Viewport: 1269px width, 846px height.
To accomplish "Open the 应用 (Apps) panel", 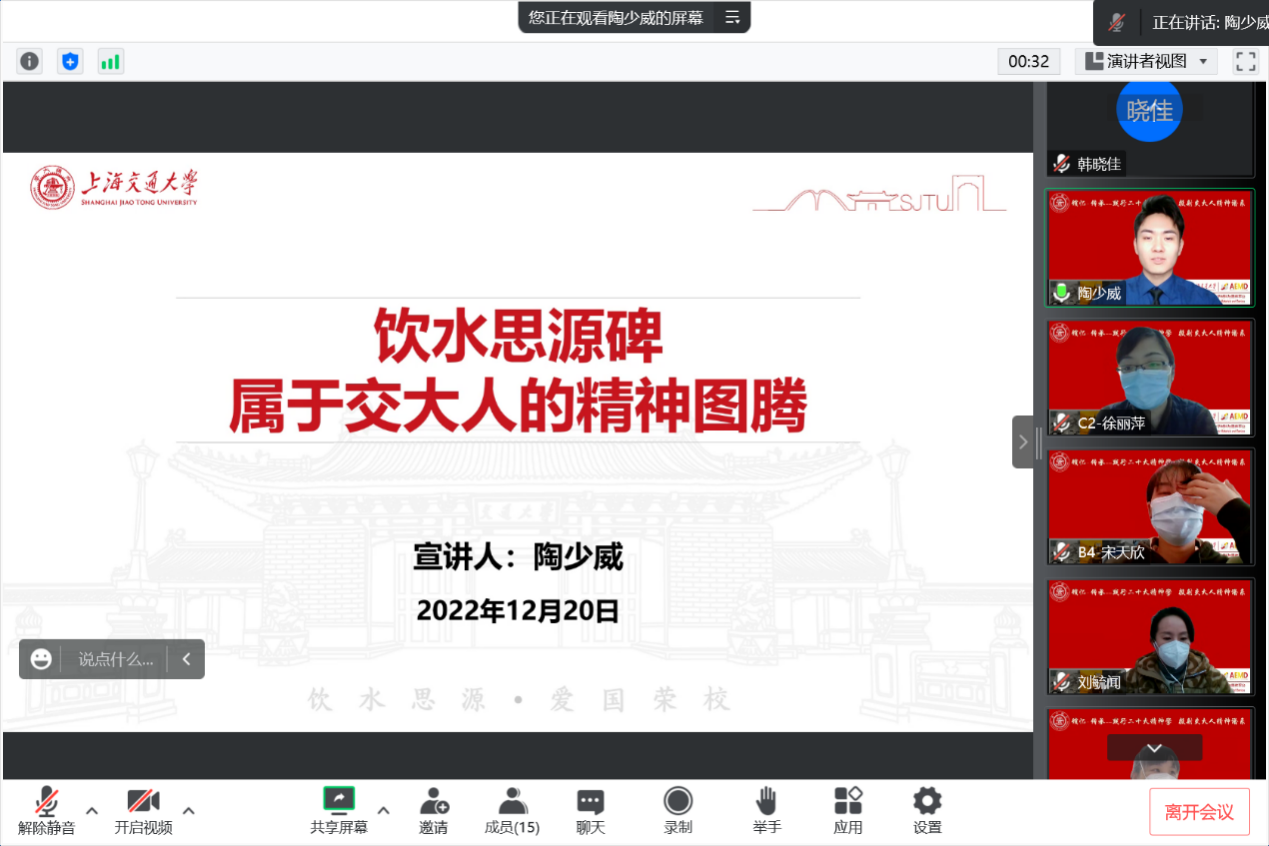I will (847, 810).
